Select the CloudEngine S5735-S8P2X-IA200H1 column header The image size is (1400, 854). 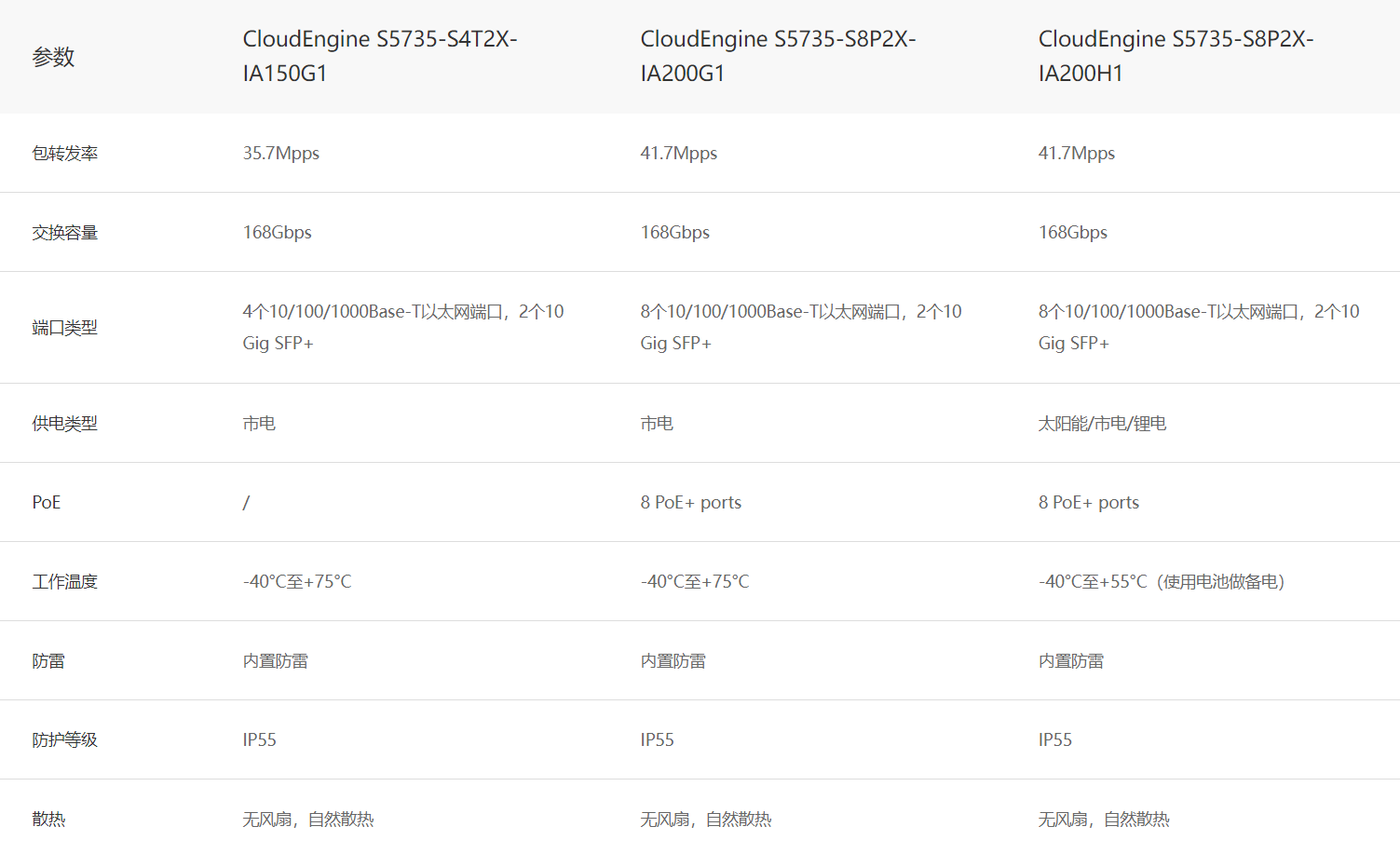tap(1175, 56)
